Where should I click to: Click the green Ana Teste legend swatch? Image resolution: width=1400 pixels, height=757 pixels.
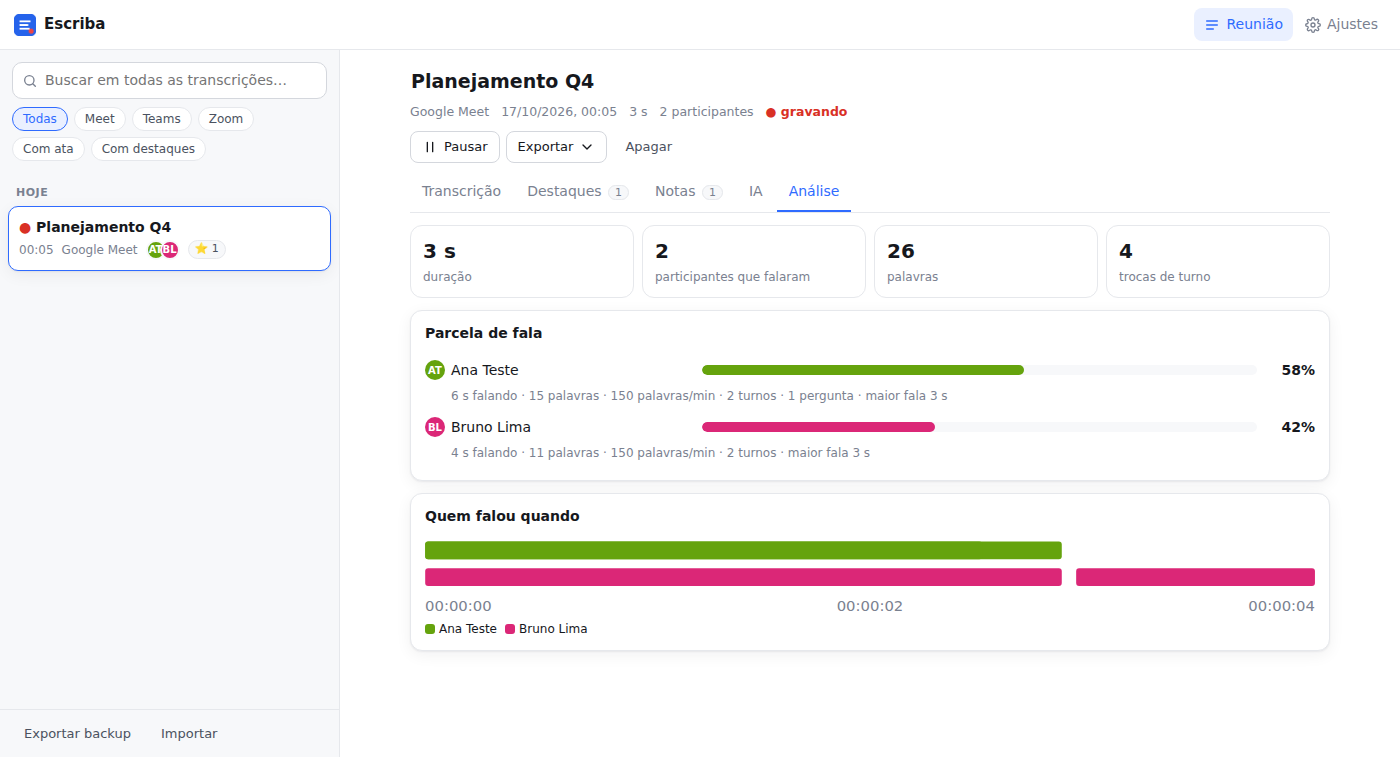(430, 629)
